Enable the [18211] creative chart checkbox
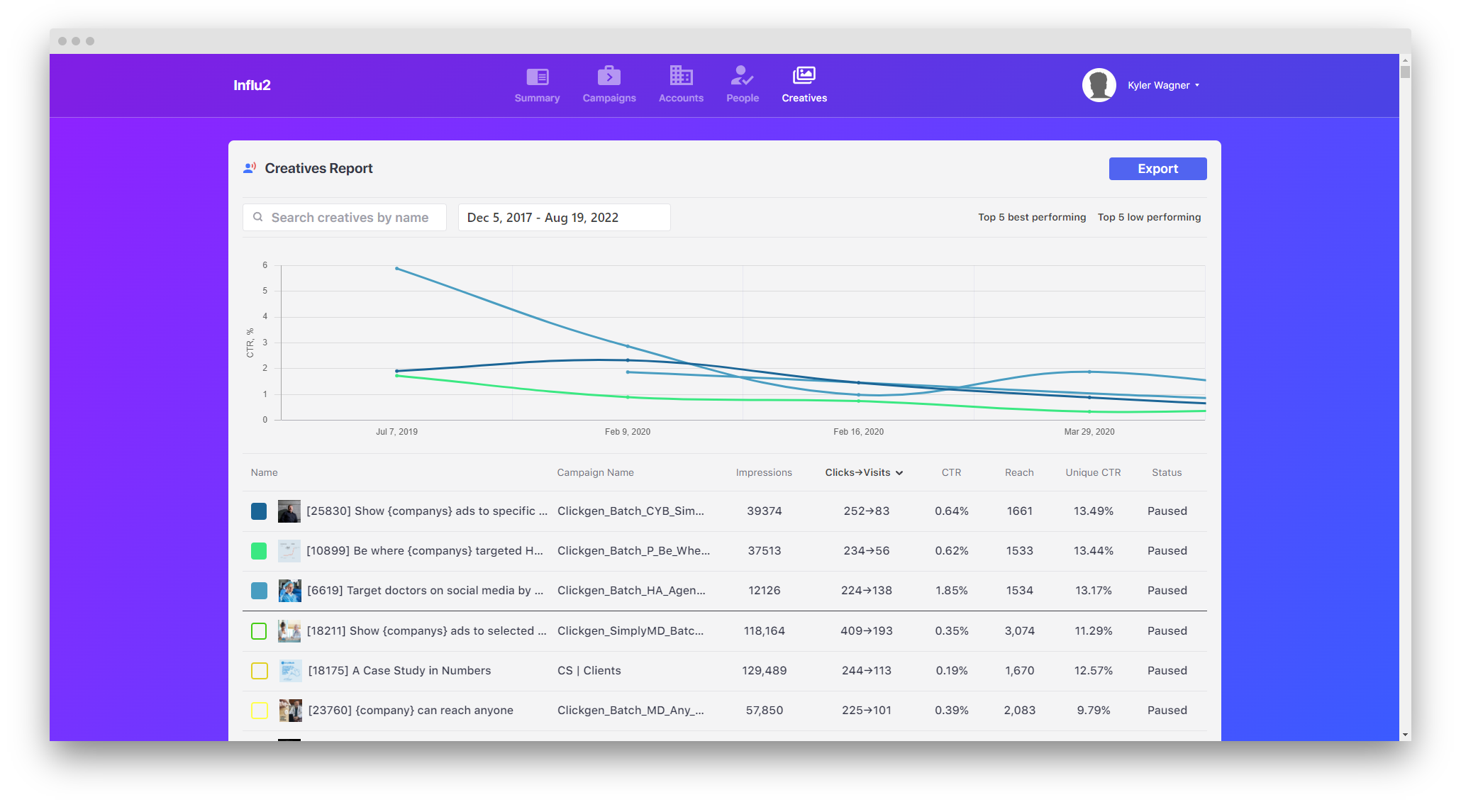This screenshot has height=812, width=1461. pos(259,631)
